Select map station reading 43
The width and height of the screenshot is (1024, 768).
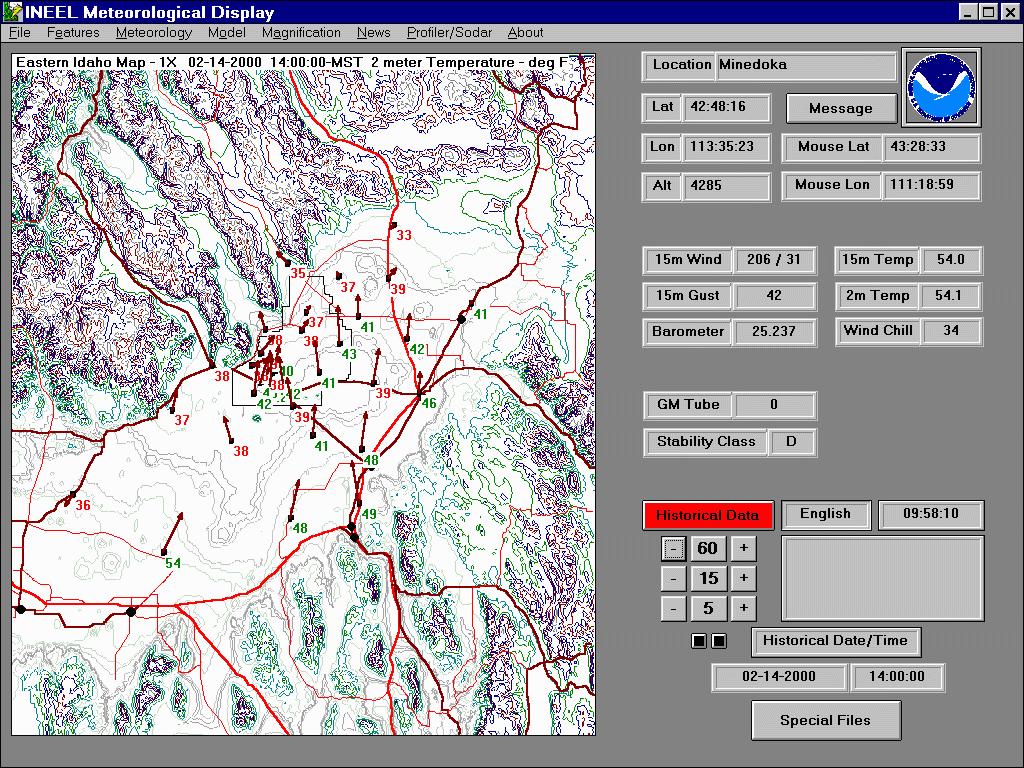coord(349,354)
